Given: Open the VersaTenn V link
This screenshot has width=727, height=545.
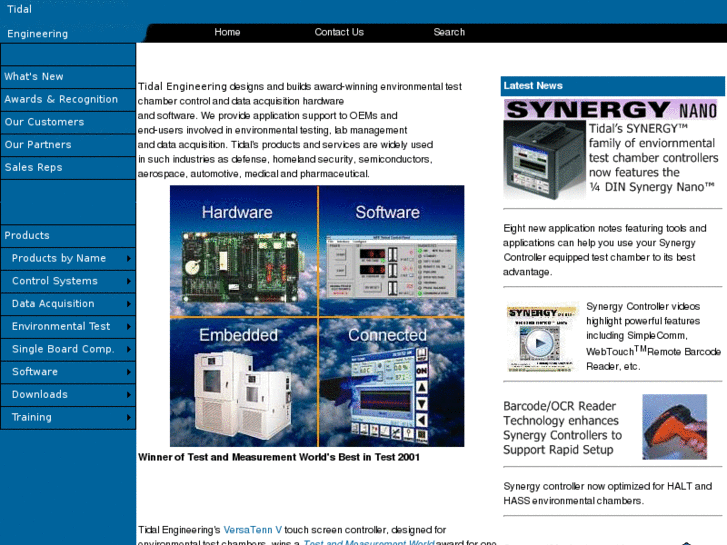Looking at the screenshot, I should point(253,530).
